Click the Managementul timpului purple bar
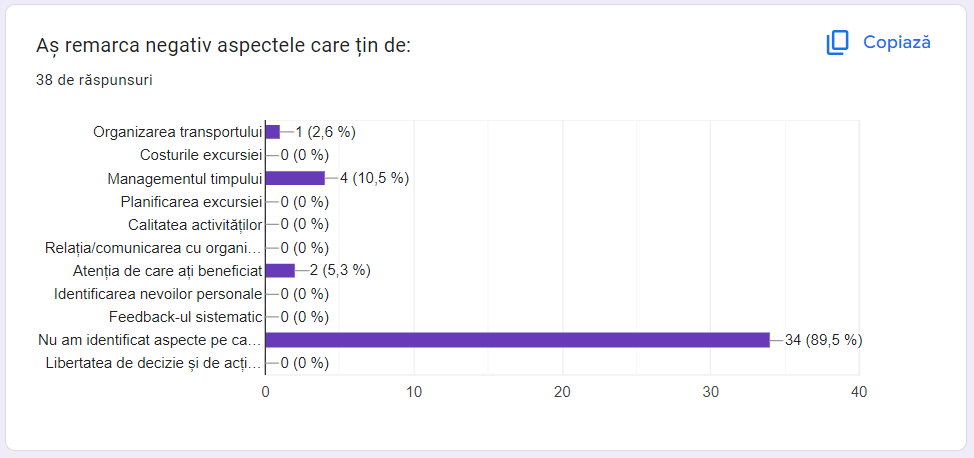This screenshot has height=458, width=974. pyautogui.click(x=295, y=178)
